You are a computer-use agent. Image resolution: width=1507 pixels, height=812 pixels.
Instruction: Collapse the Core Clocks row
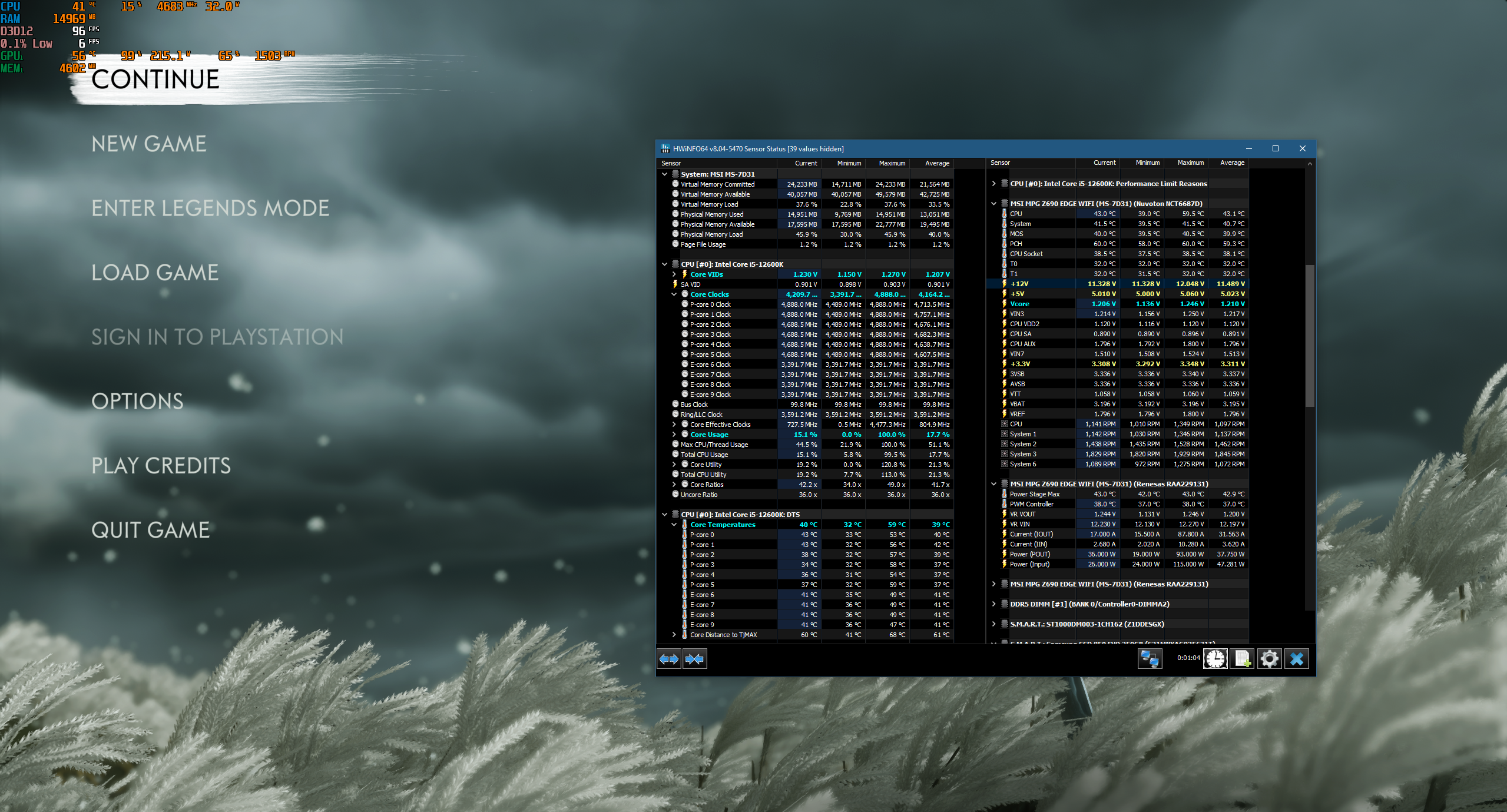click(x=674, y=294)
